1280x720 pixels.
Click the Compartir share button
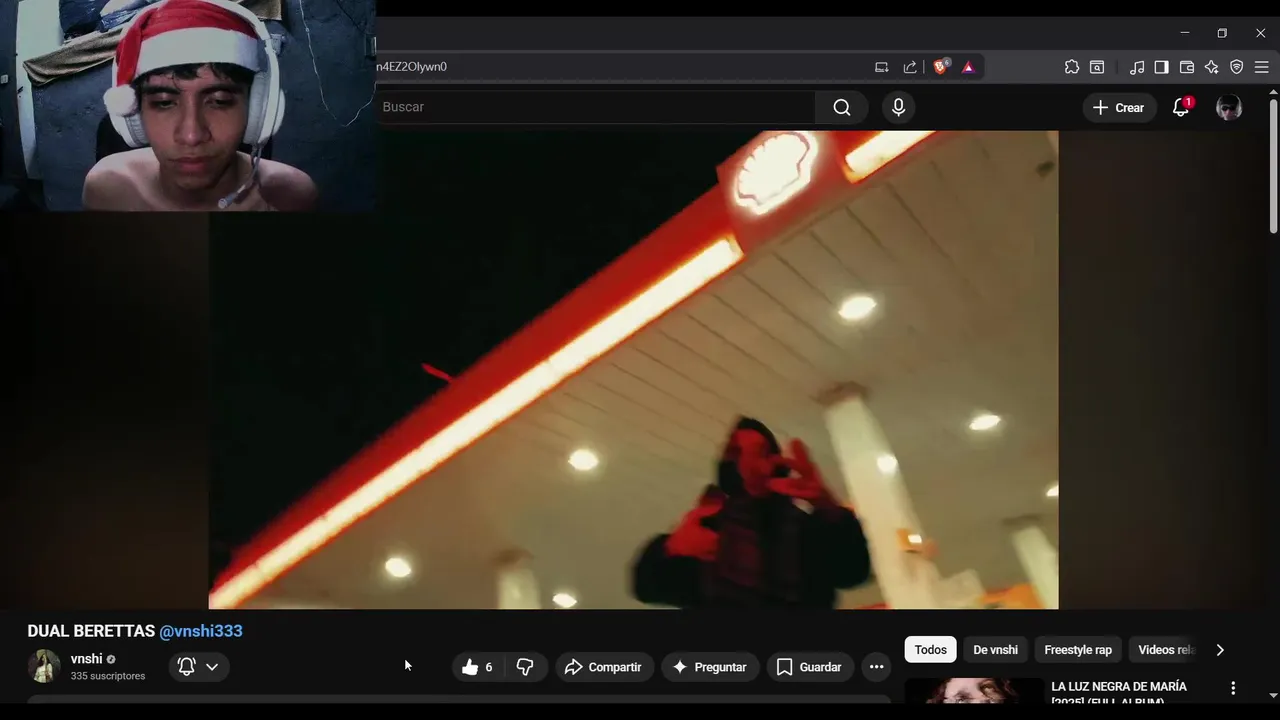point(603,667)
